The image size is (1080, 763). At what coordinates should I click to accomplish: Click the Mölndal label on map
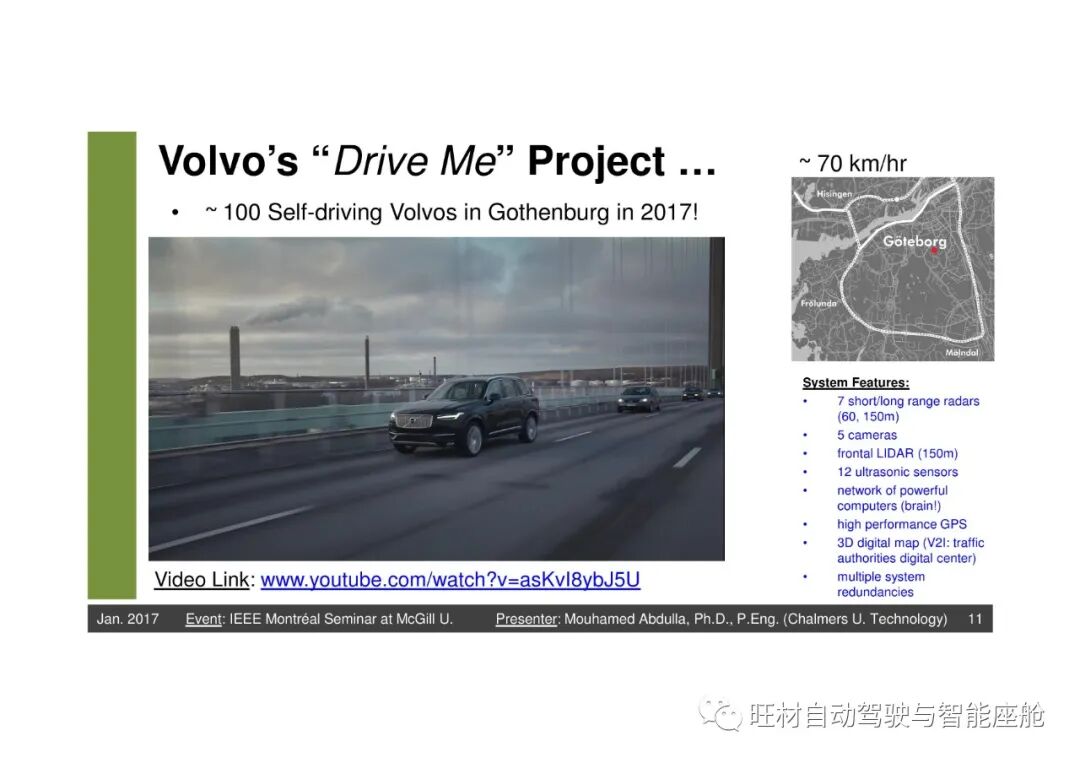[961, 353]
